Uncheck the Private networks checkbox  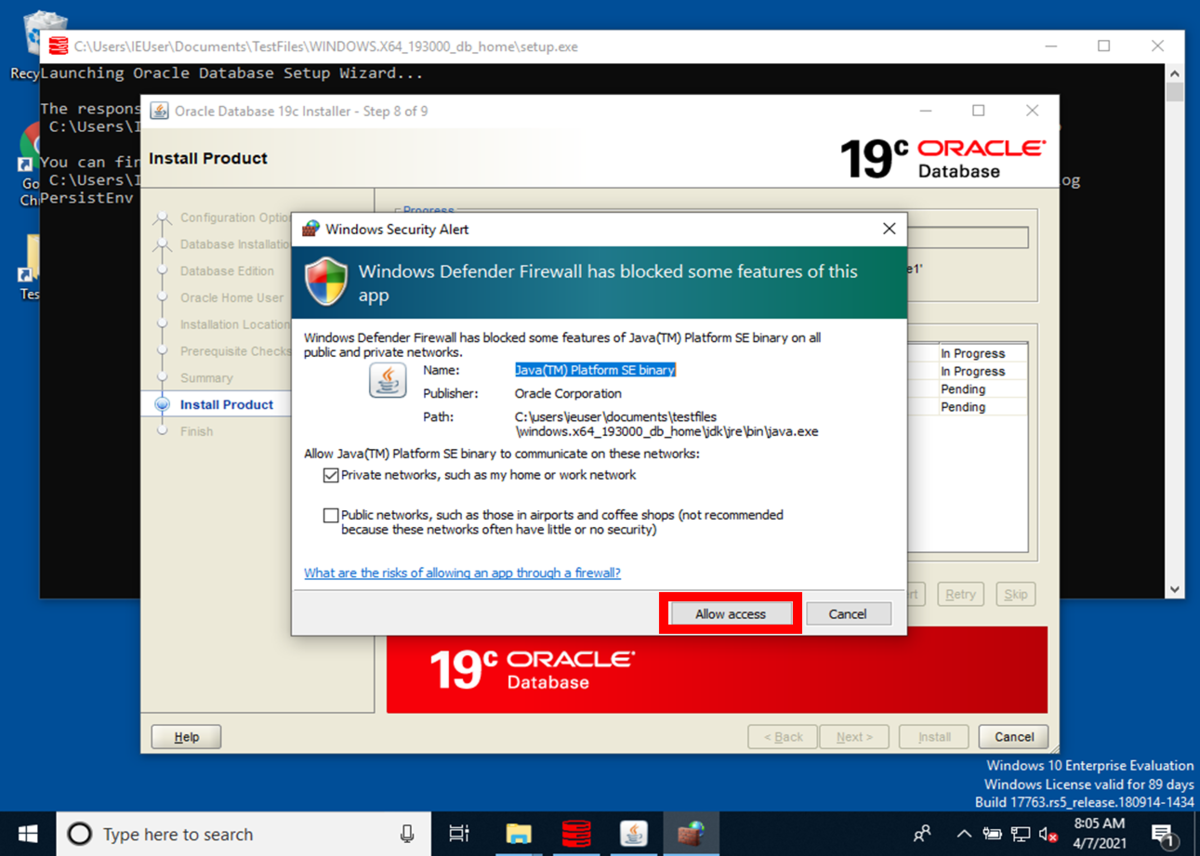coord(330,475)
